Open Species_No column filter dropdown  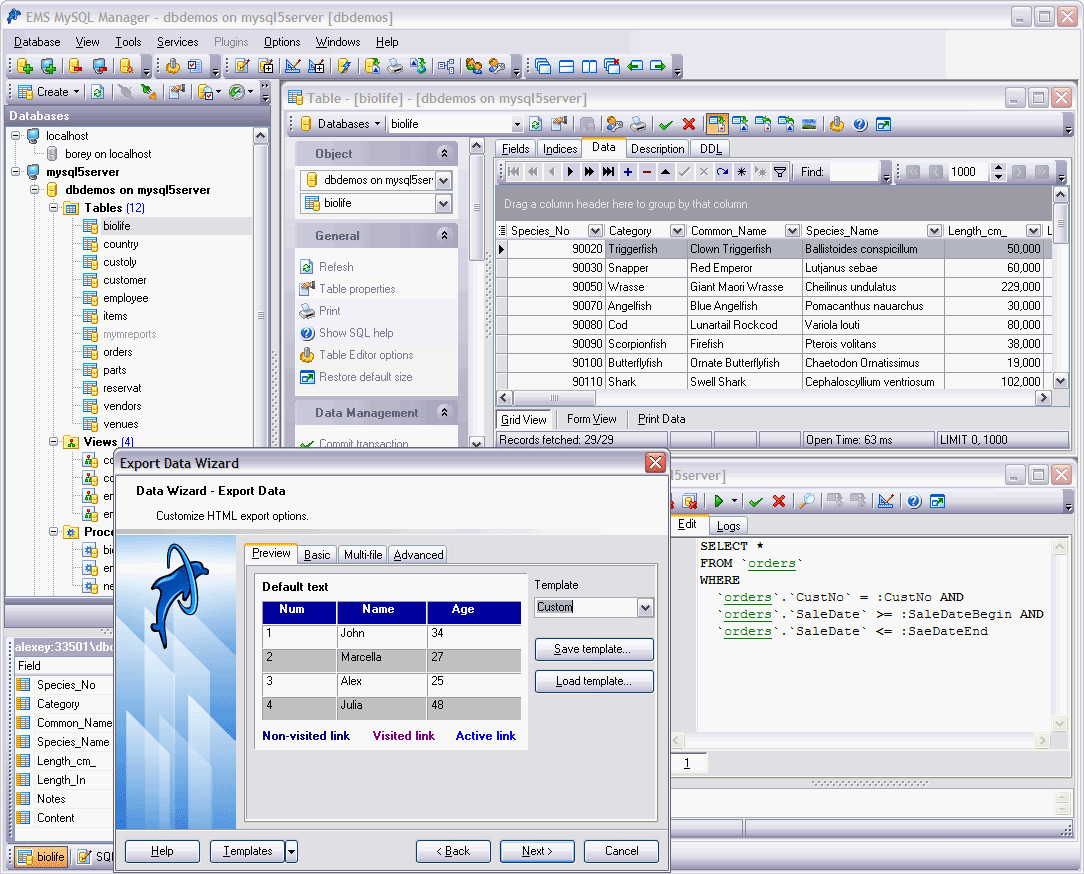pos(595,231)
